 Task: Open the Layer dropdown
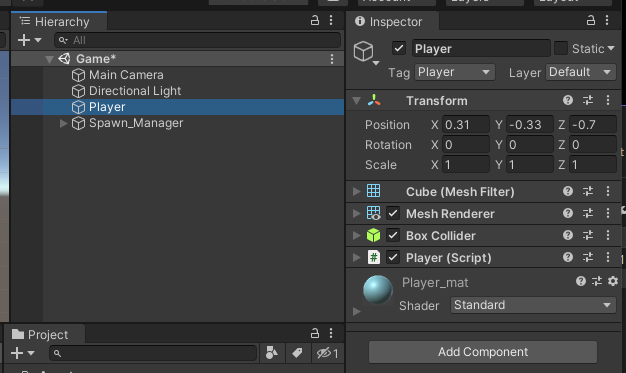coord(580,72)
